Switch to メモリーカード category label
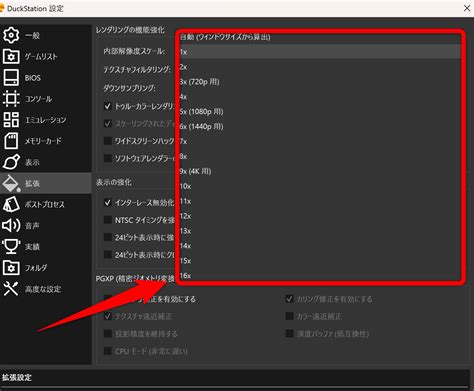 [x=43, y=141]
